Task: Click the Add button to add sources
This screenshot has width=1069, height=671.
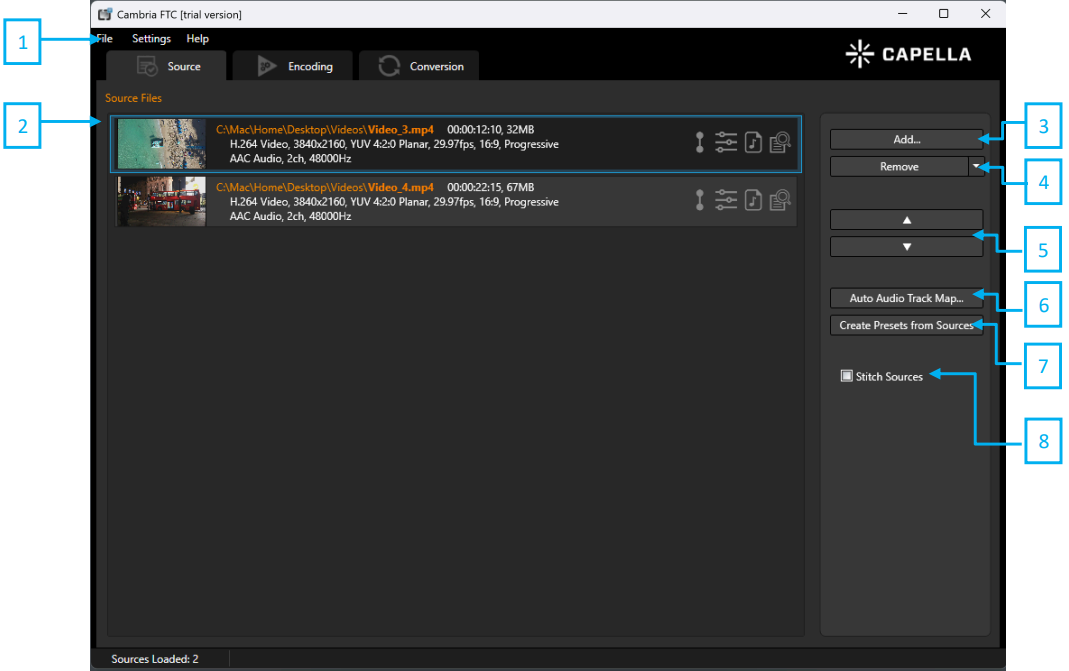Action: pos(905,139)
